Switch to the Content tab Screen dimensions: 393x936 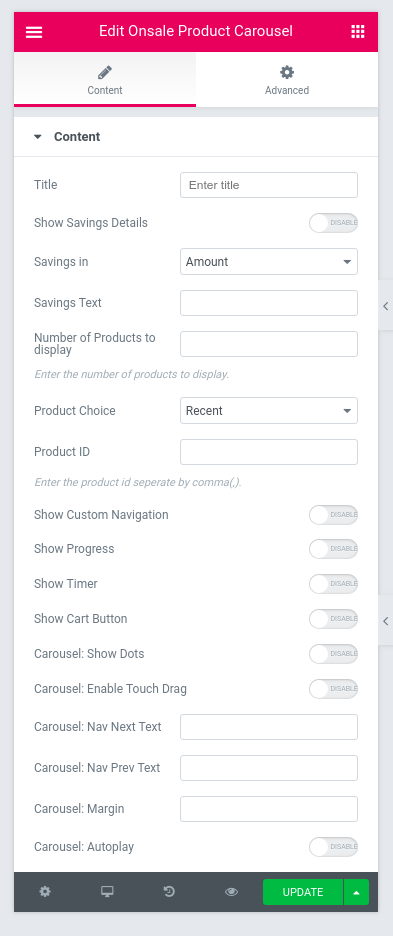(x=105, y=79)
